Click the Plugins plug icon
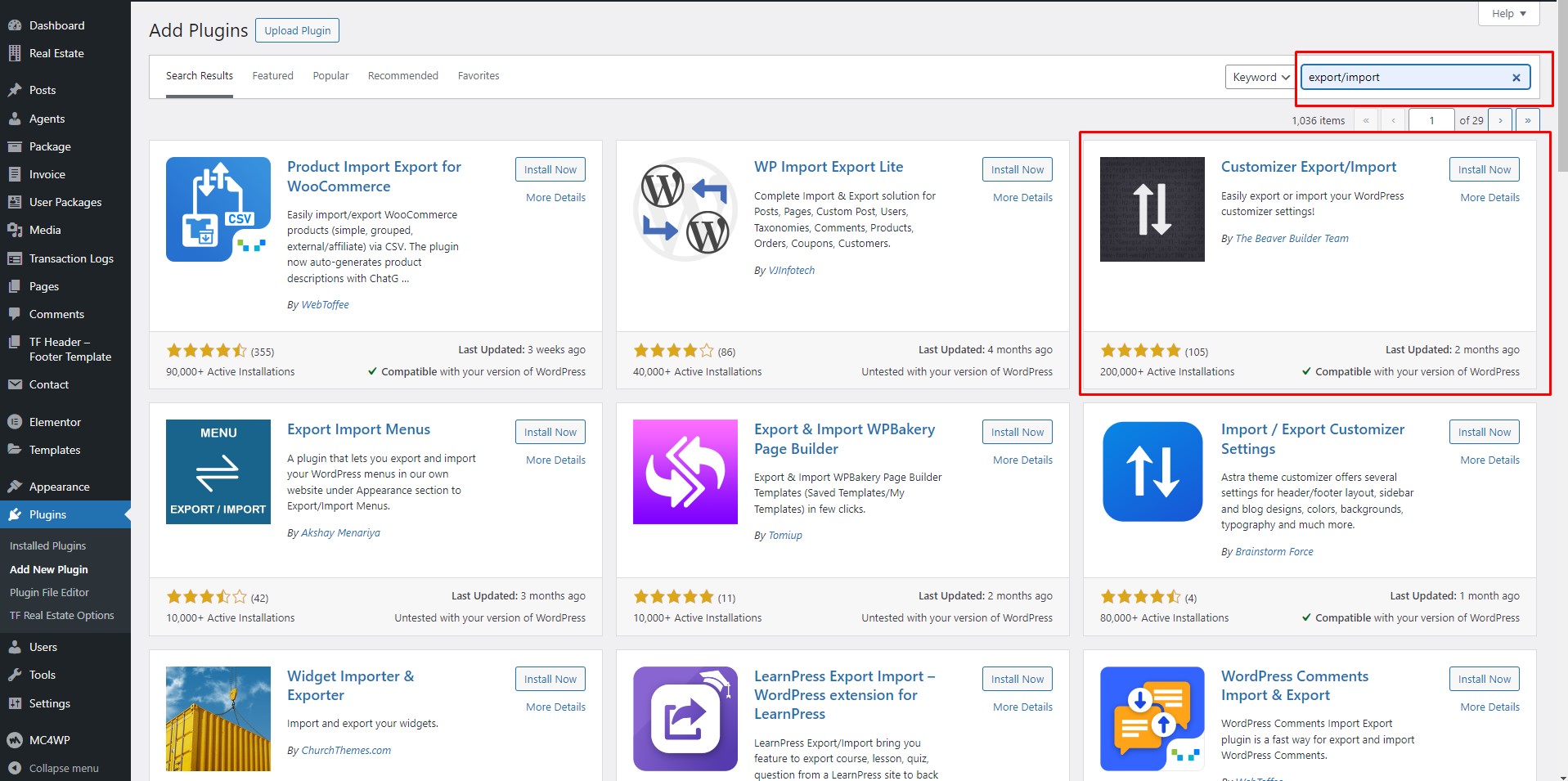Screen dimensions: 1568x781 pos(15,514)
